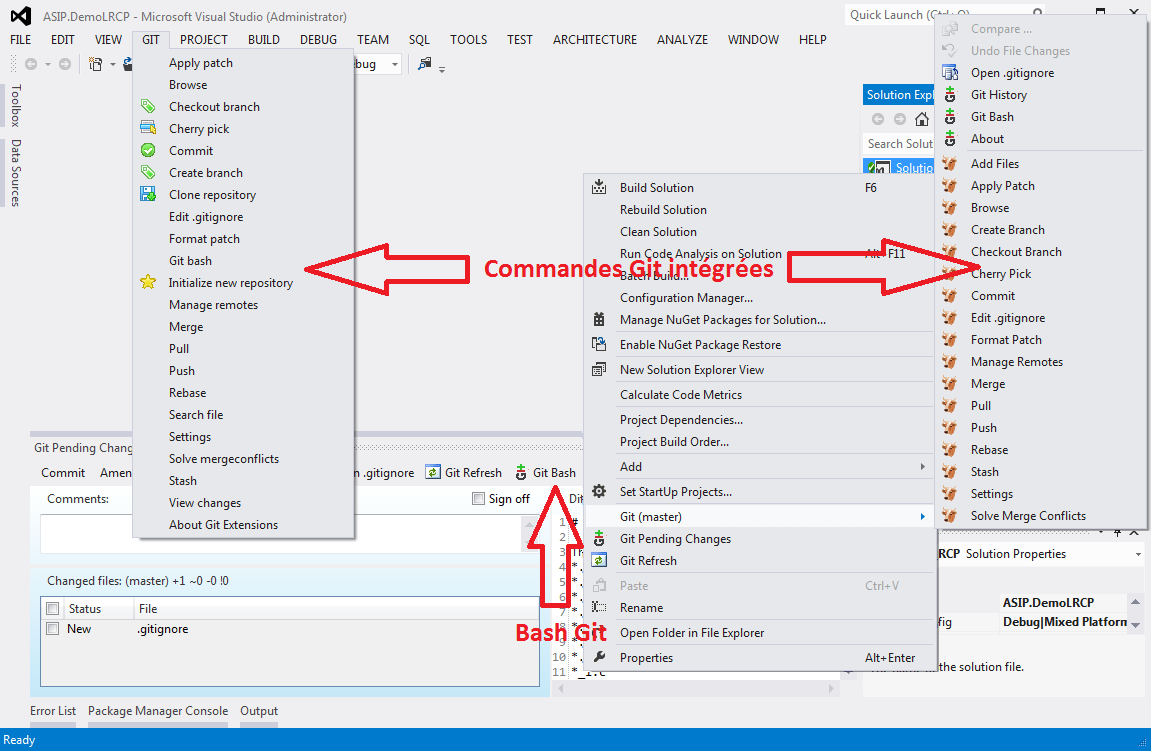Click the Git Bash icon in pending changes toolbar
Screen dimensions: 1151x751
pos(521,473)
